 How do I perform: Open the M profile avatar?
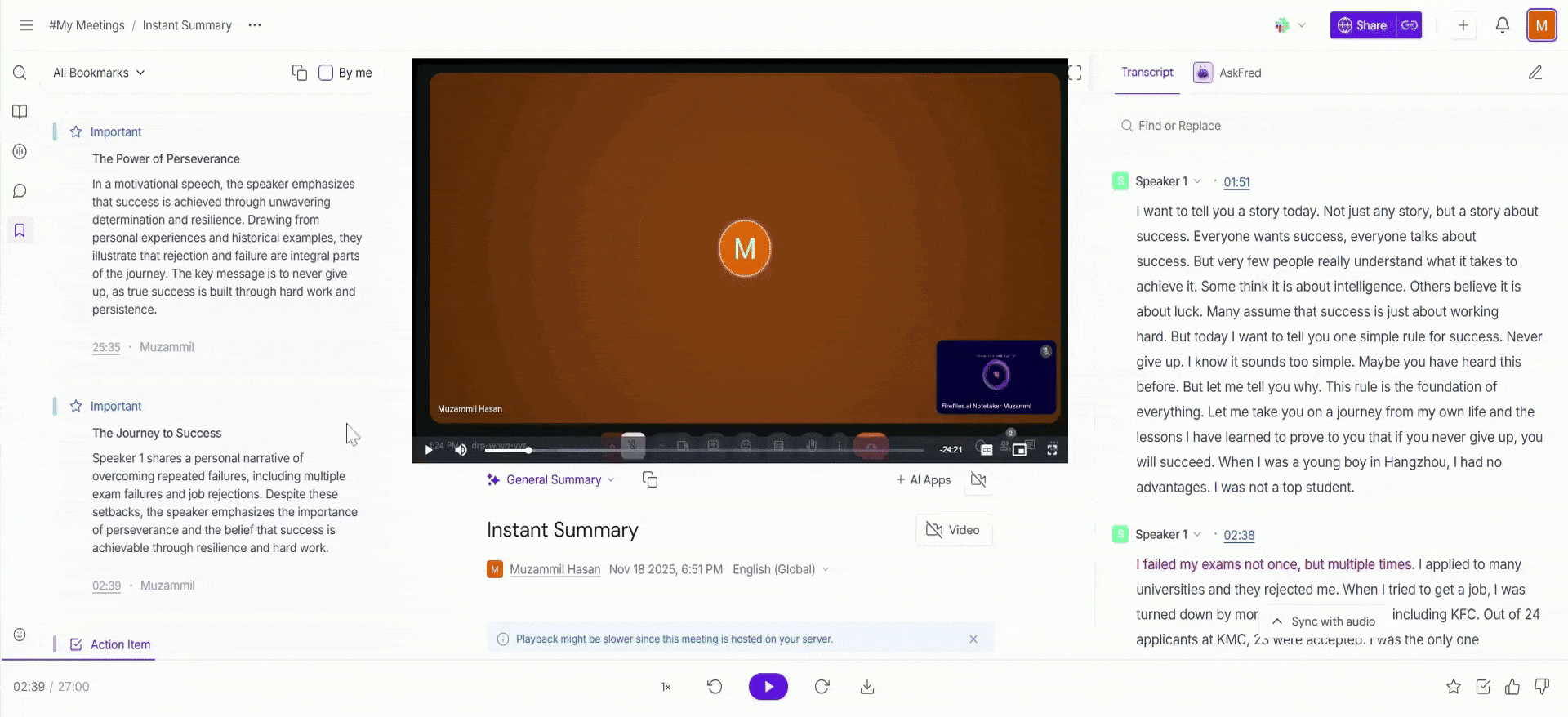1541,25
